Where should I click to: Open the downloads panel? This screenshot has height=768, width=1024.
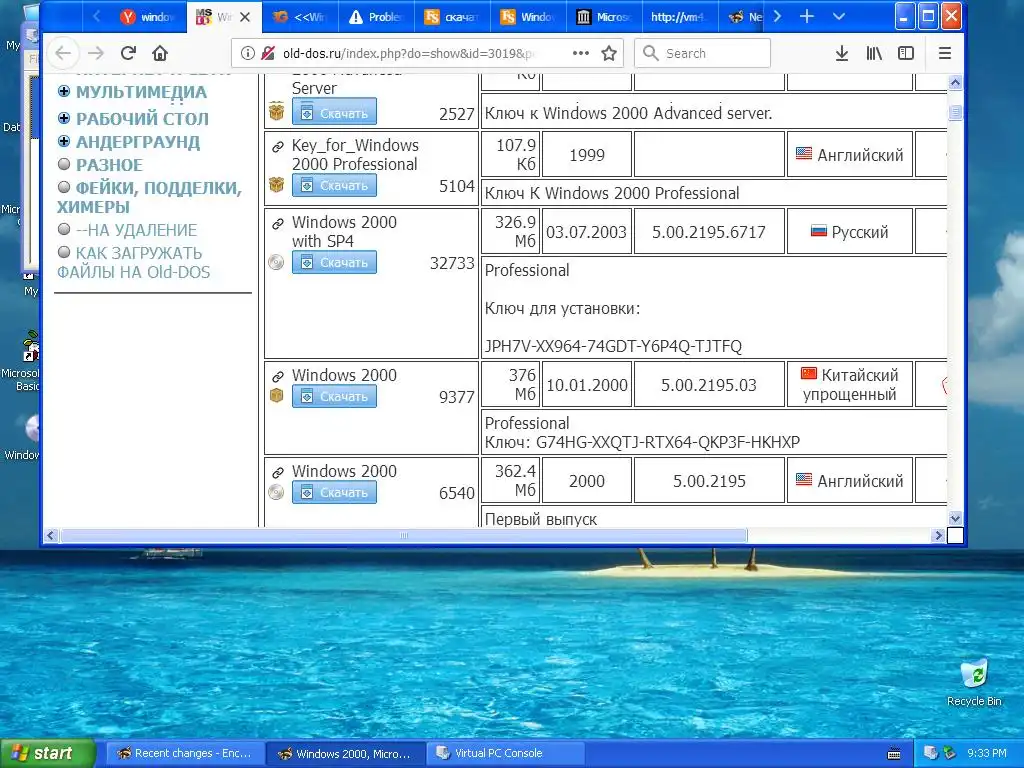click(842, 53)
